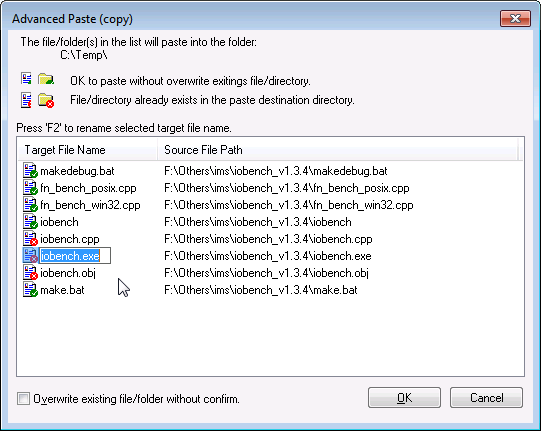Screen dimensions: 541x431
Task: Enable overwrite existing file without confirm checkbox
Action: (23, 399)
